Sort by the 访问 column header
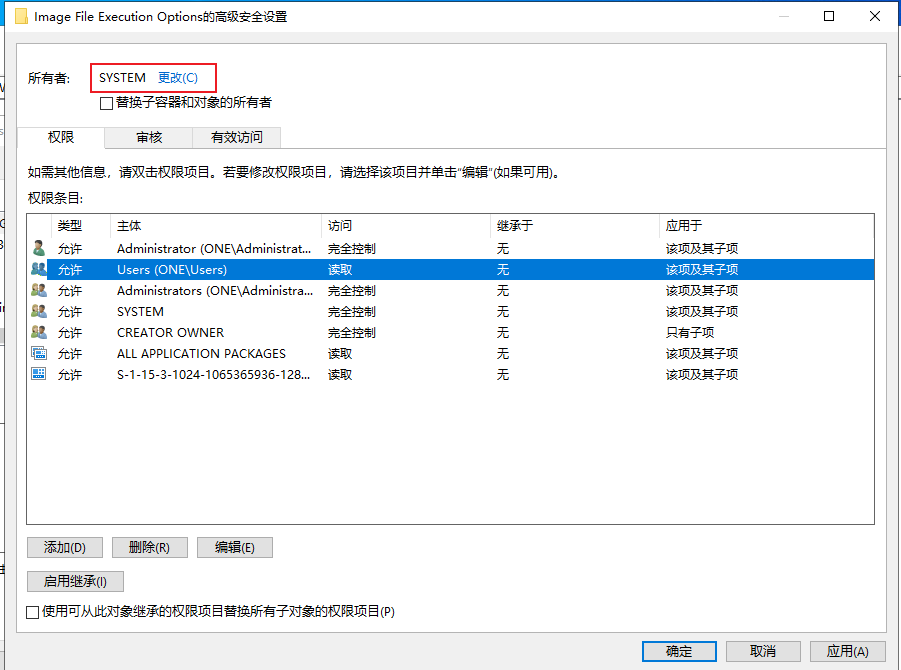 (x=406, y=226)
